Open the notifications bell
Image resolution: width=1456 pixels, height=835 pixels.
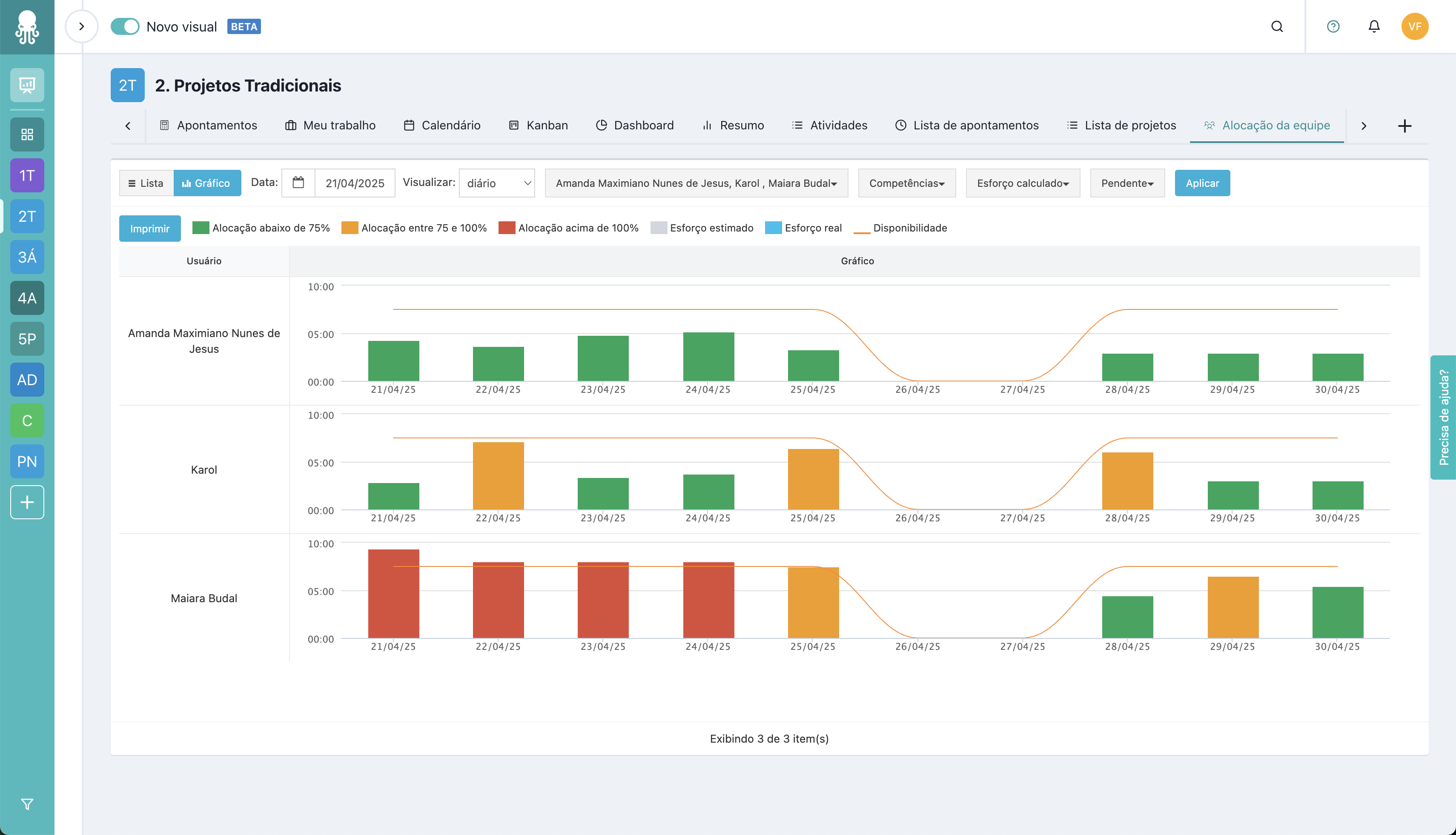click(x=1374, y=26)
